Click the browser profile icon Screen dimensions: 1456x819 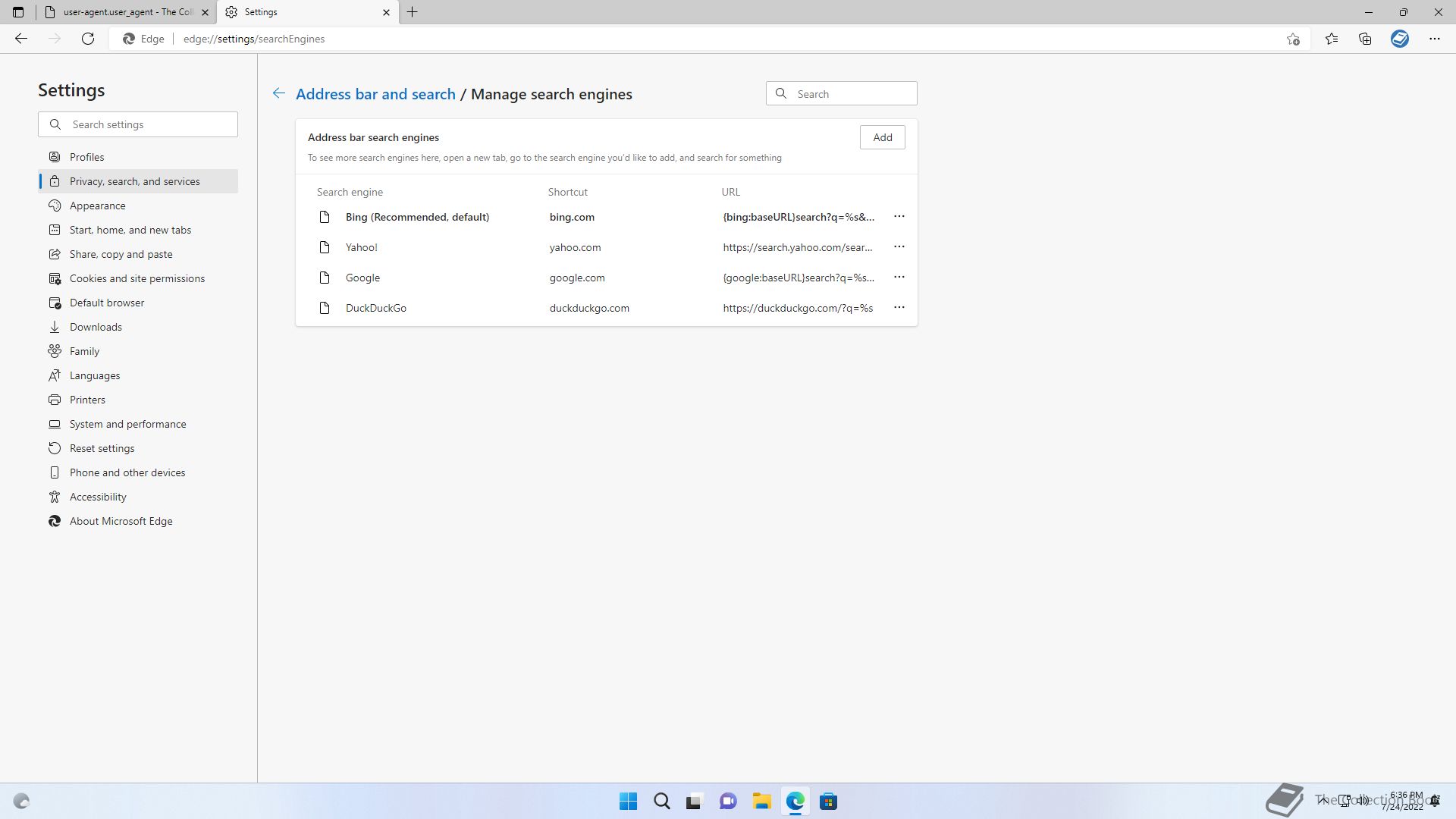click(x=1399, y=39)
